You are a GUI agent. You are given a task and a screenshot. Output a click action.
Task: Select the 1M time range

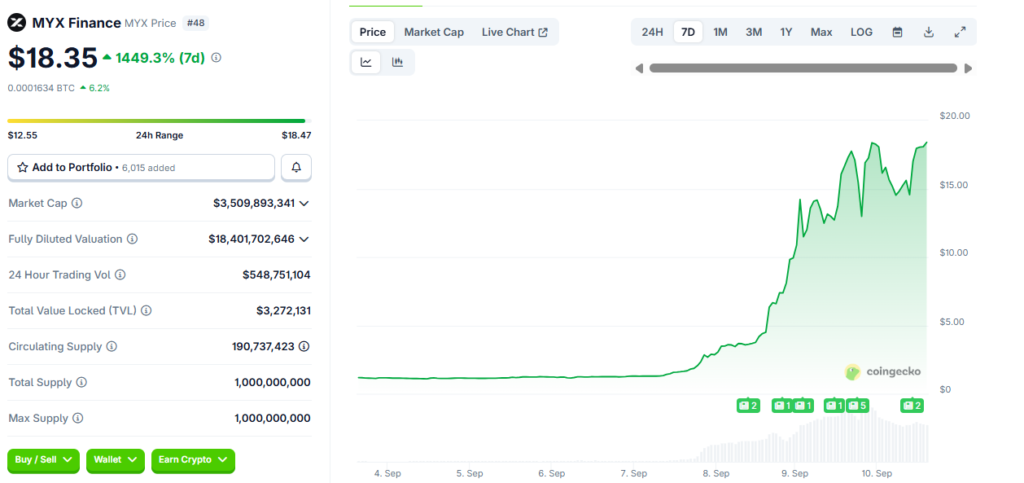[720, 32]
